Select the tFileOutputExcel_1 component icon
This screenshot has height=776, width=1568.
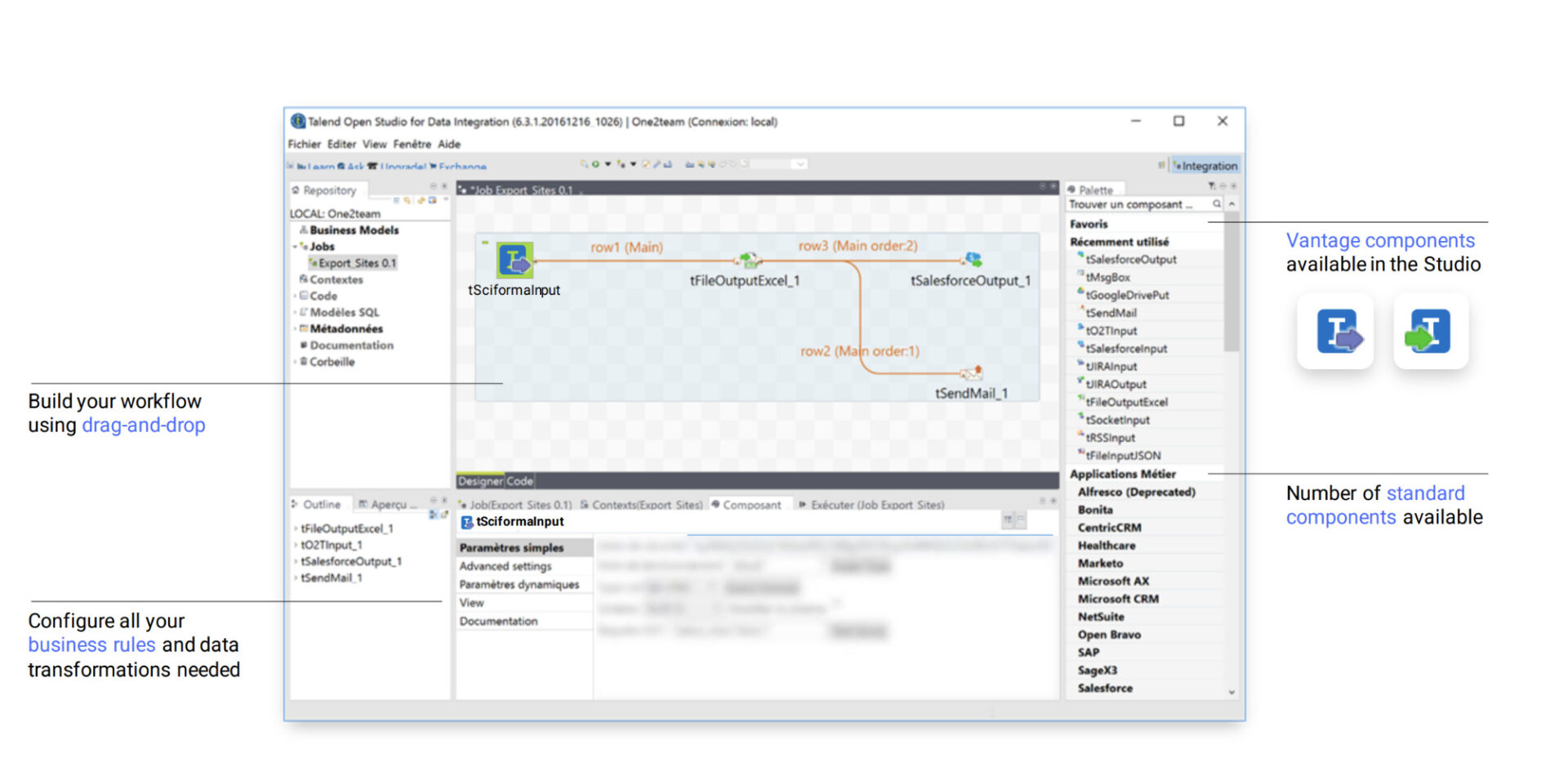(749, 260)
